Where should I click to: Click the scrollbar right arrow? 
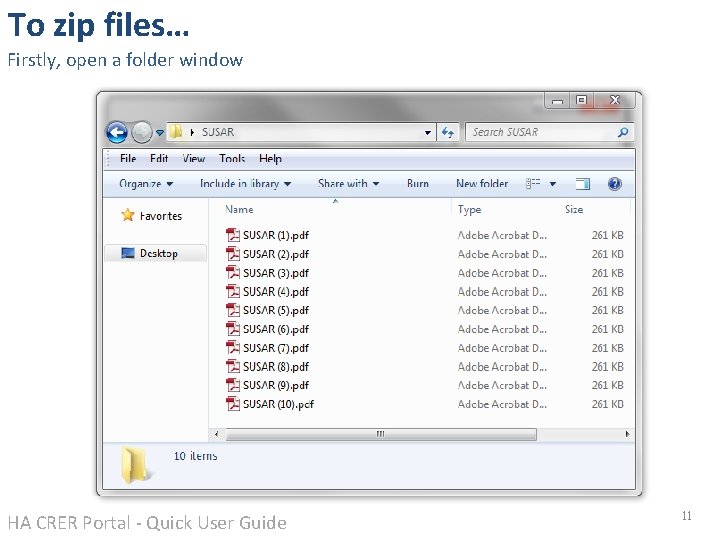click(627, 434)
